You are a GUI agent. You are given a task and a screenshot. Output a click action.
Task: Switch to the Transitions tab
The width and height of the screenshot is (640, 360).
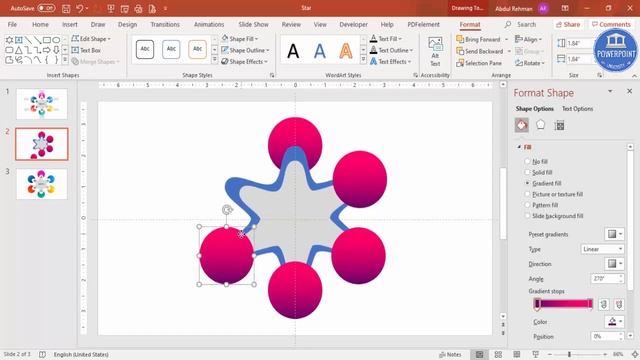click(165, 24)
